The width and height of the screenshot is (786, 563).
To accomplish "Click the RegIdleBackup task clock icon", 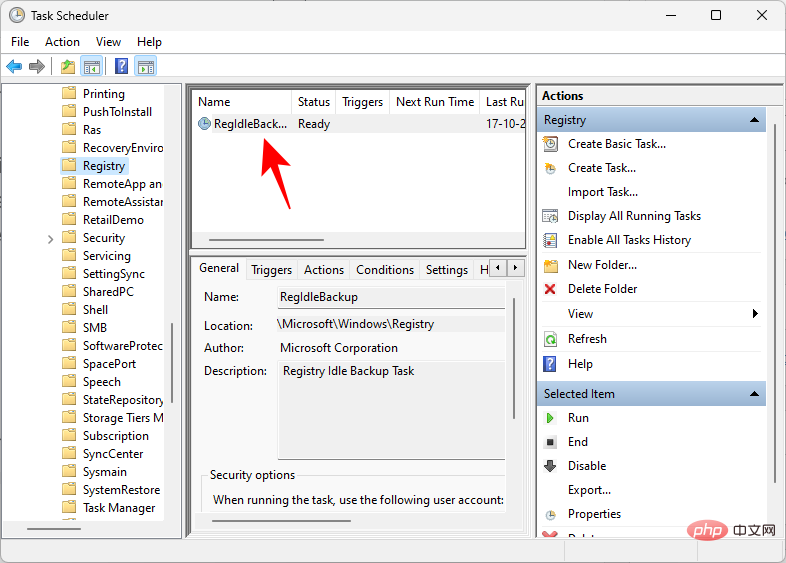I will (205, 123).
